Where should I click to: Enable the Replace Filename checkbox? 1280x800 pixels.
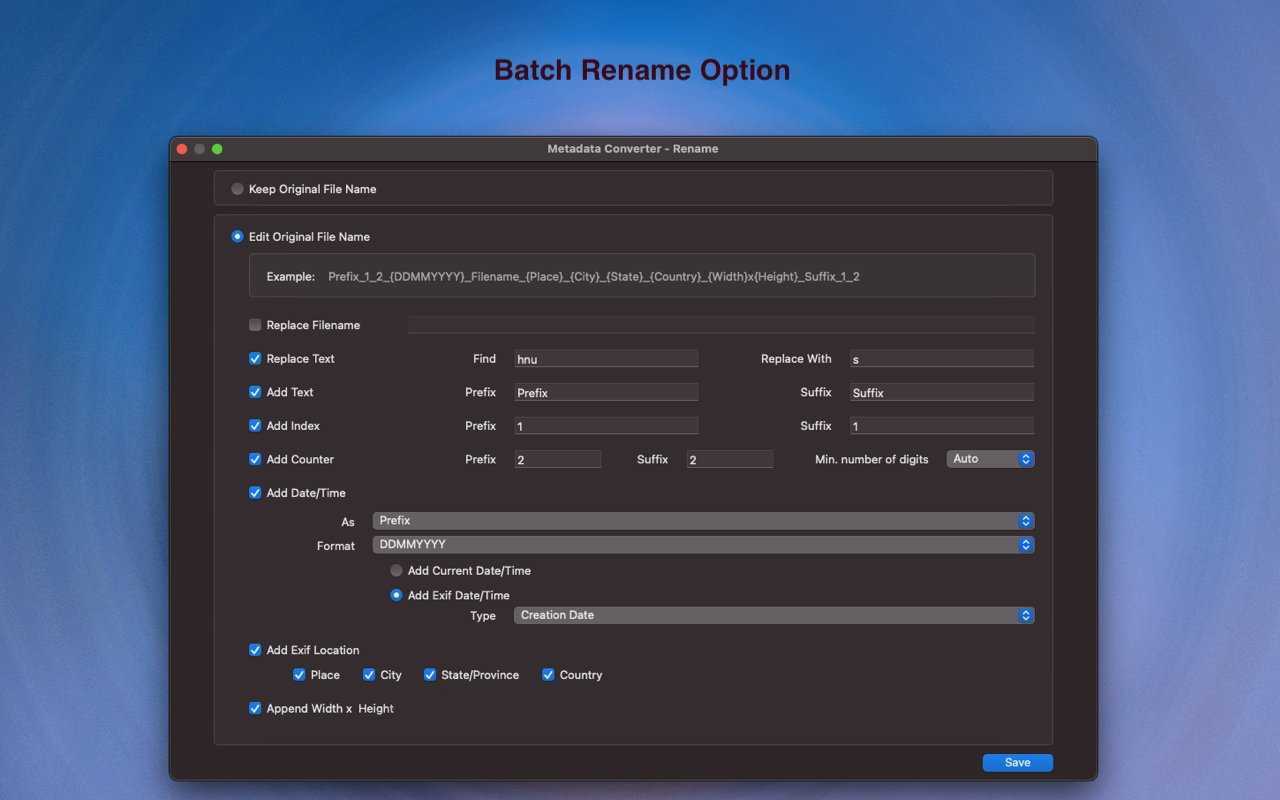(255, 325)
